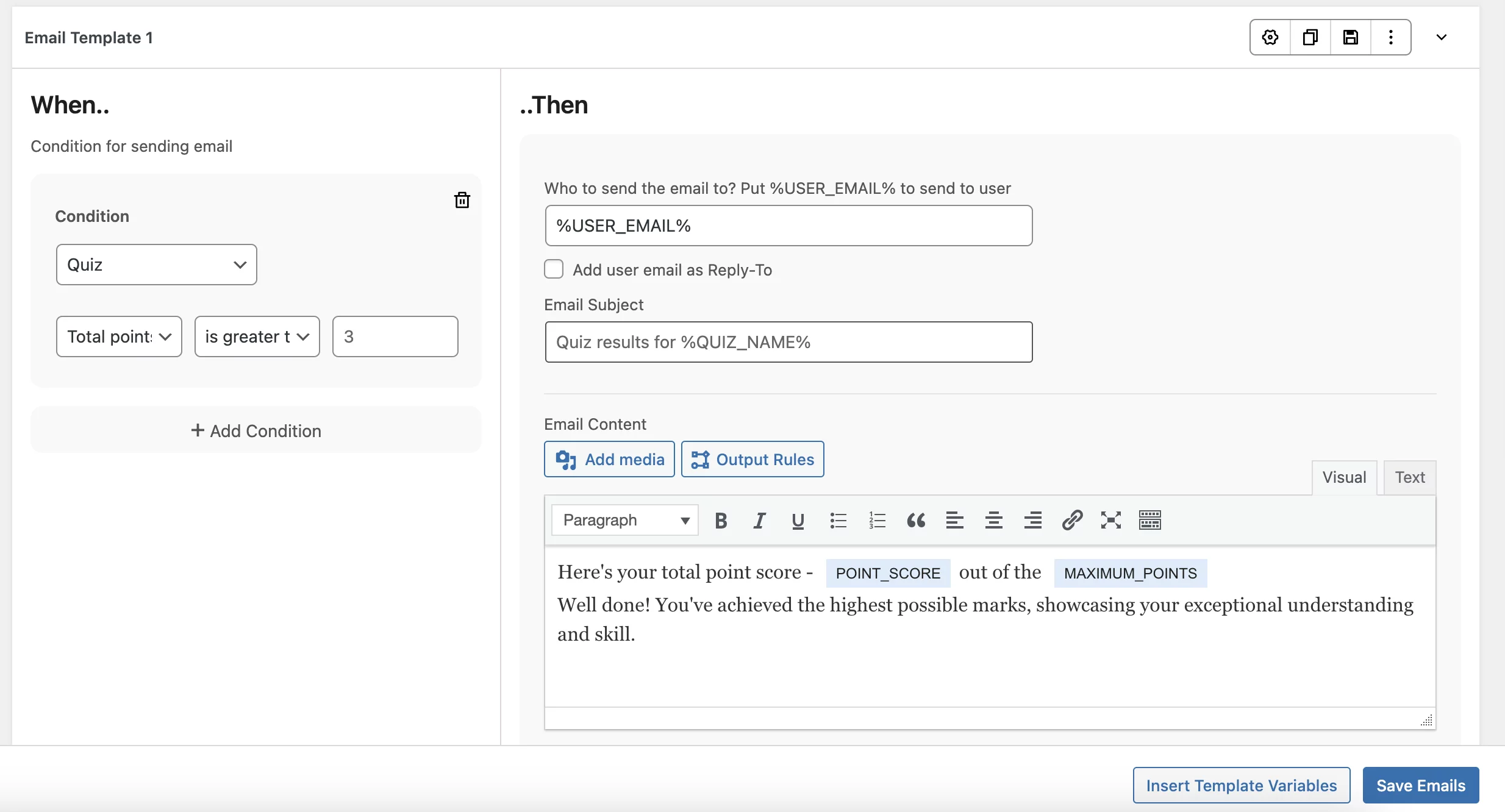
Task: Open the Paragraph format dropdown
Action: [x=625, y=520]
